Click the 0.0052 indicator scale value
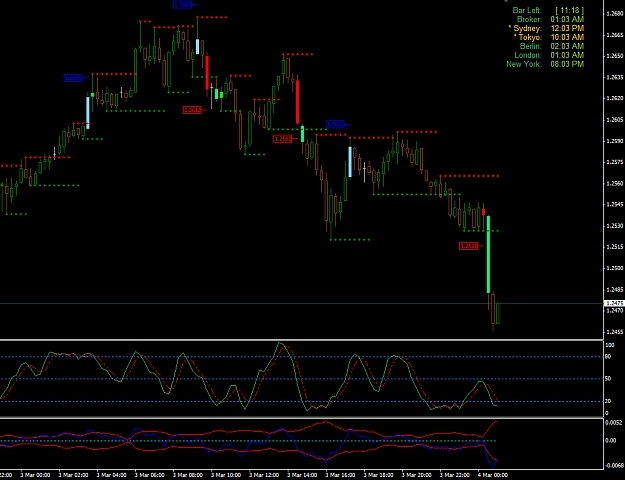The width and height of the screenshot is (625, 480). click(x=613, y=422)
